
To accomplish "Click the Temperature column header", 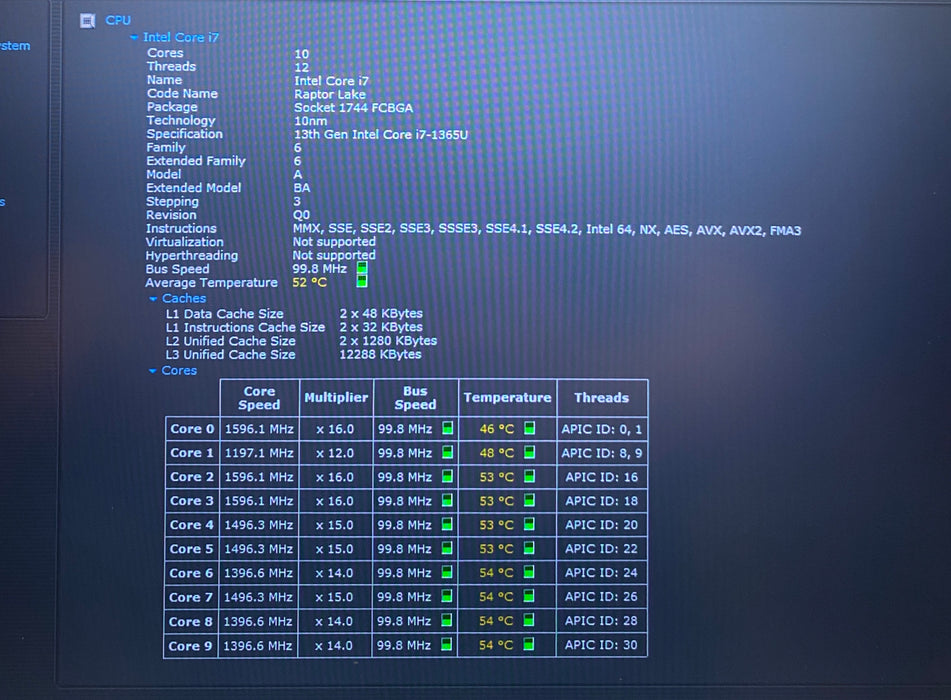I will click(x=508, y=398).
